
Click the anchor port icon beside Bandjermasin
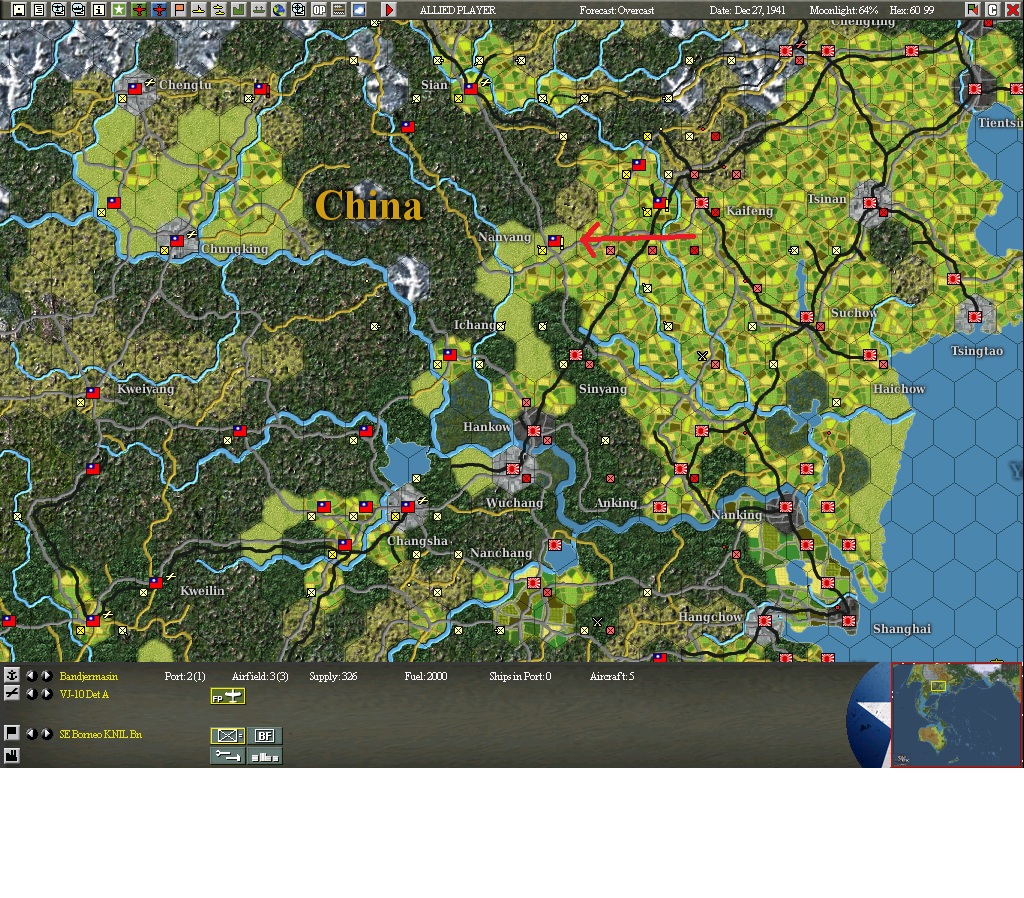[x=12, y=675]
